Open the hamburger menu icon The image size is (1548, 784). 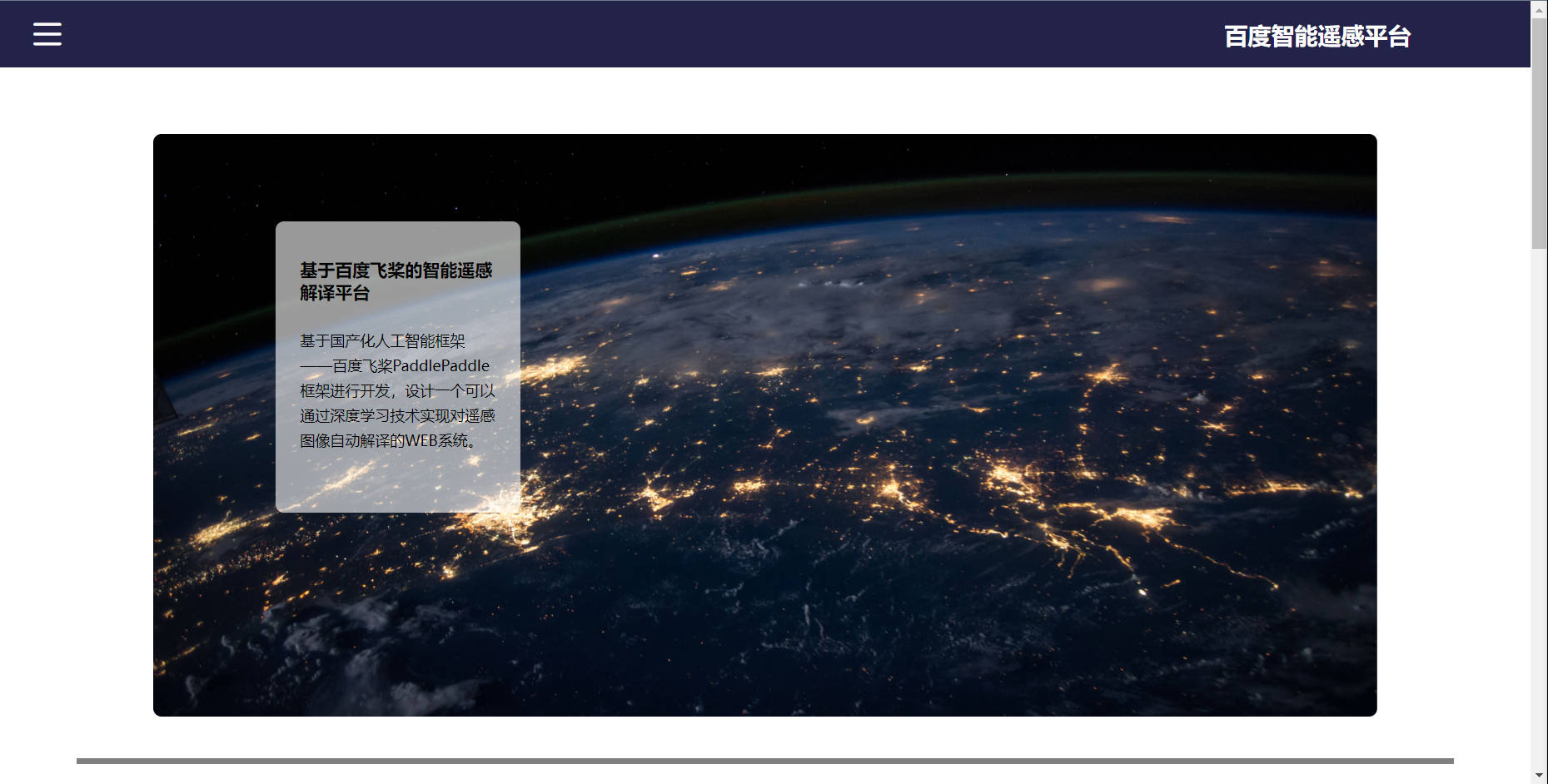(47, 34)
